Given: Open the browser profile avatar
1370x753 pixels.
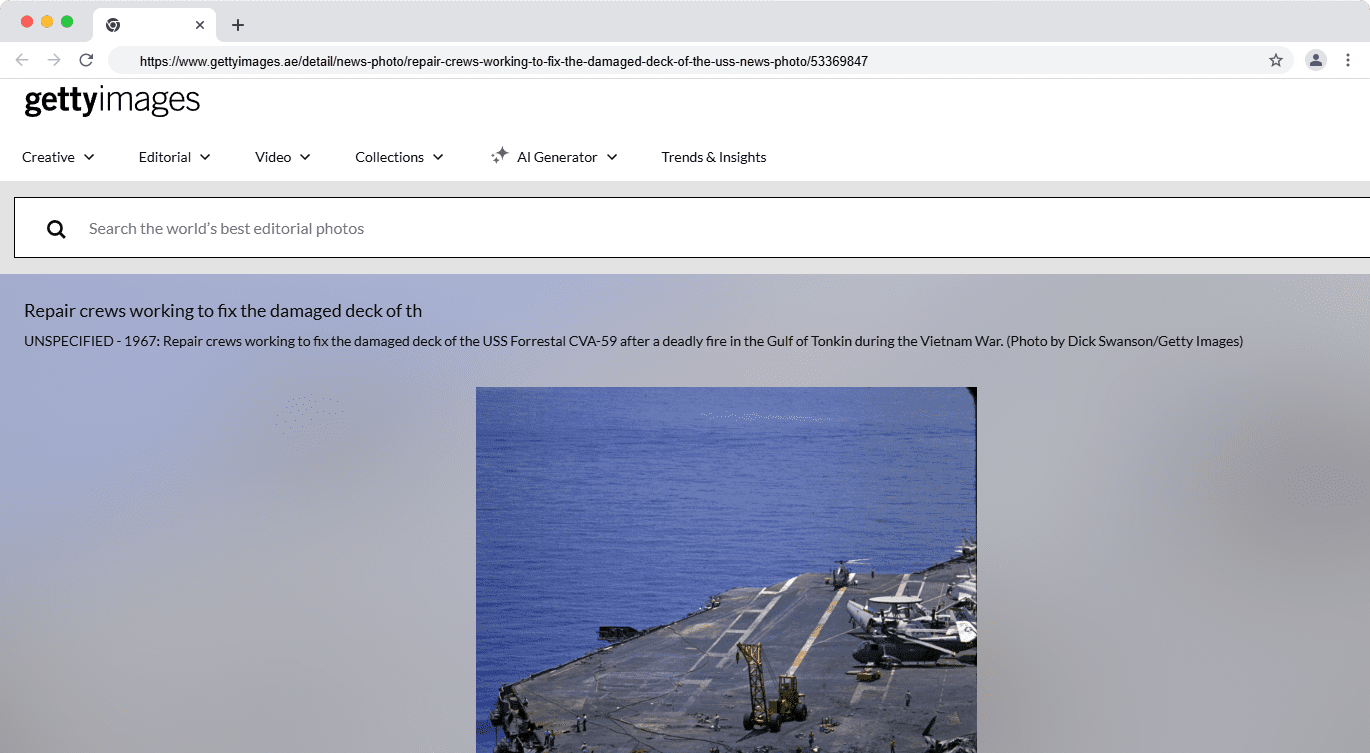Looking at the screenshot, I should click(1316, 60).
